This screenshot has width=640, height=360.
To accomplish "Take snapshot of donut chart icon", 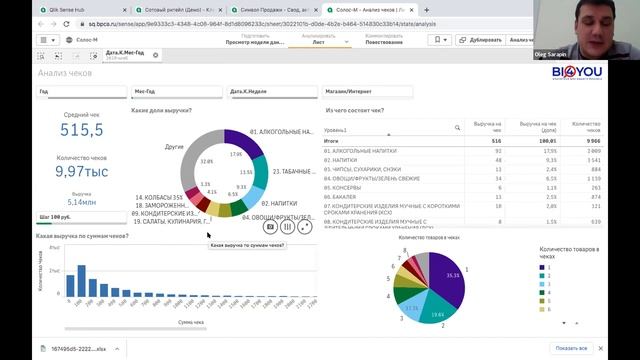I will (x=270, y=227).
